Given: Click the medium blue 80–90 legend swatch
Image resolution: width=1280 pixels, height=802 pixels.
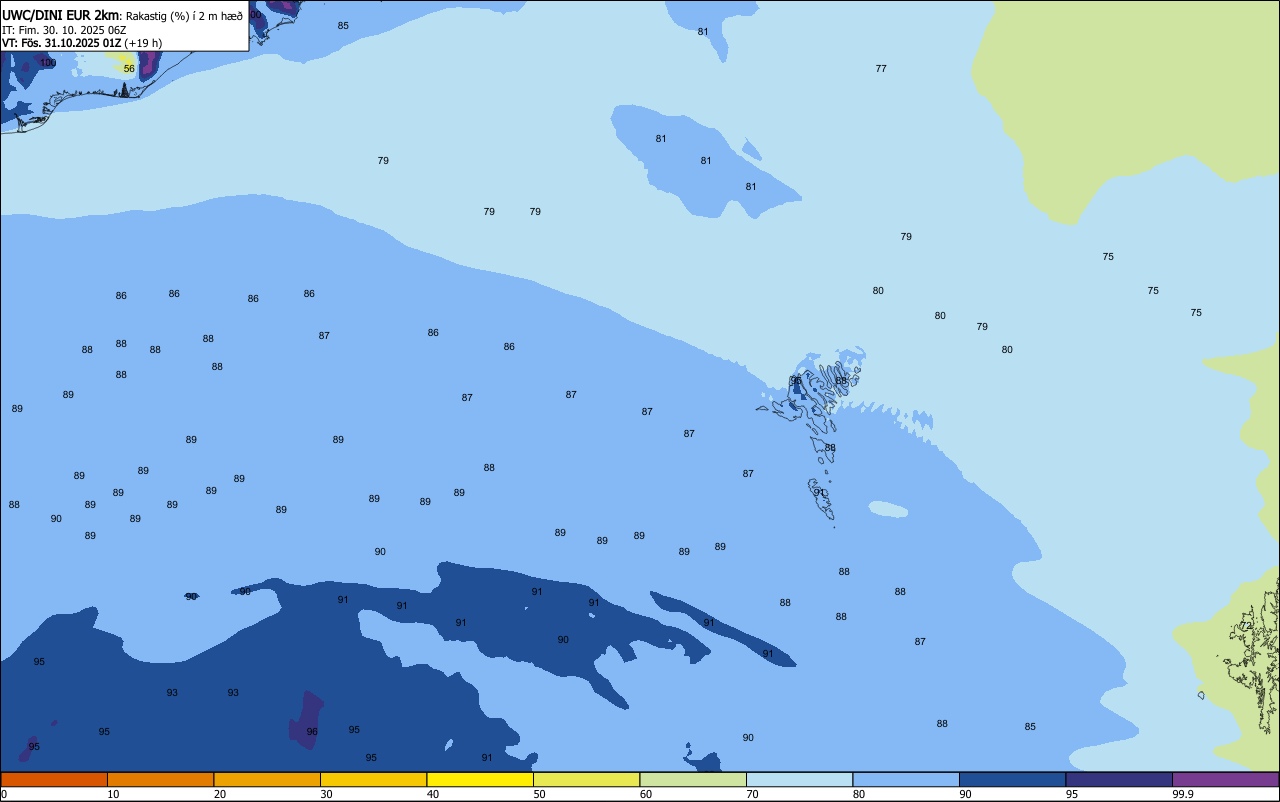Looking at the screenshot, I should pos(906,779).
